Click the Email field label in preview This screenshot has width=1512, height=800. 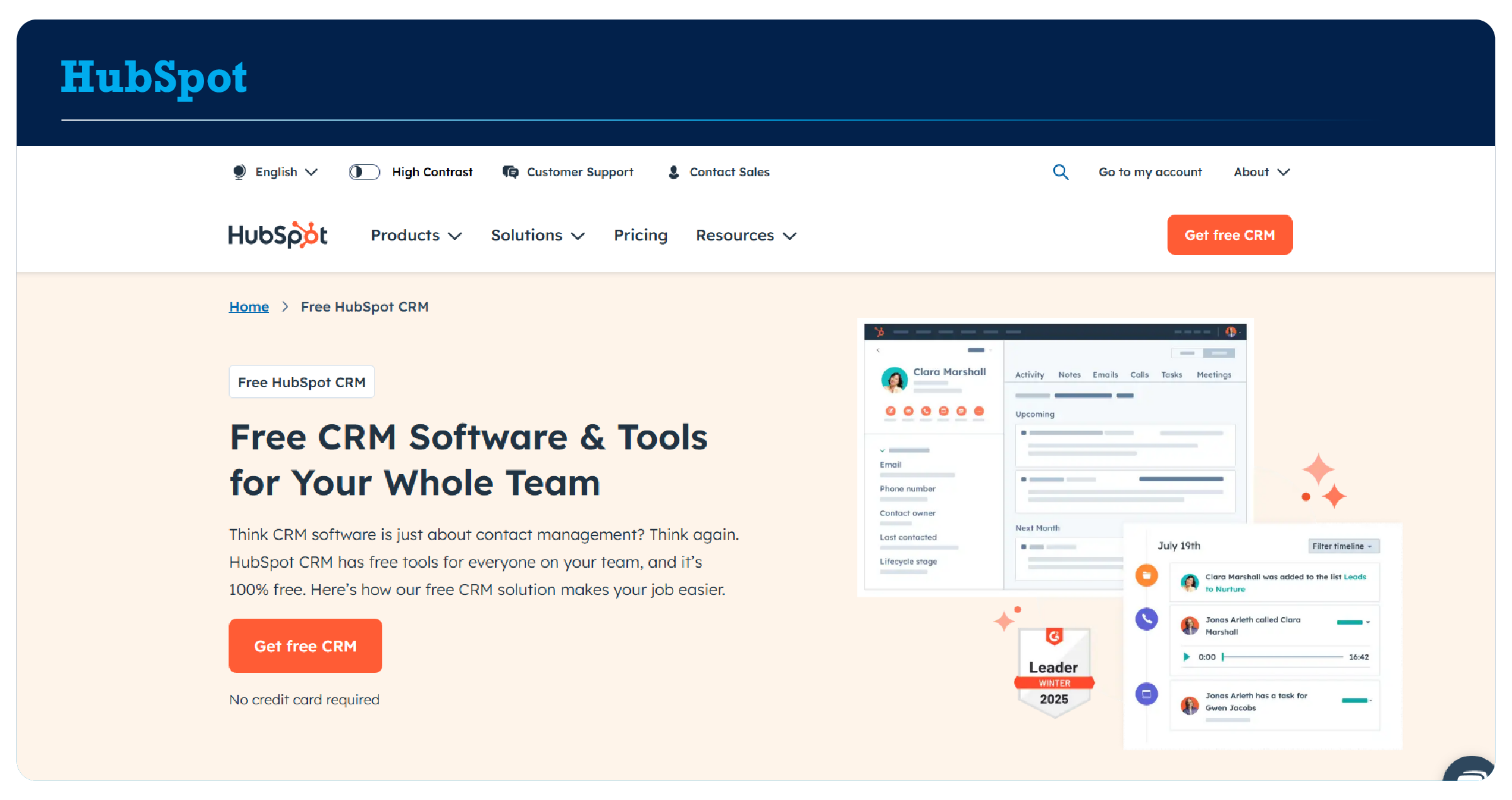[x=890, y=465]
